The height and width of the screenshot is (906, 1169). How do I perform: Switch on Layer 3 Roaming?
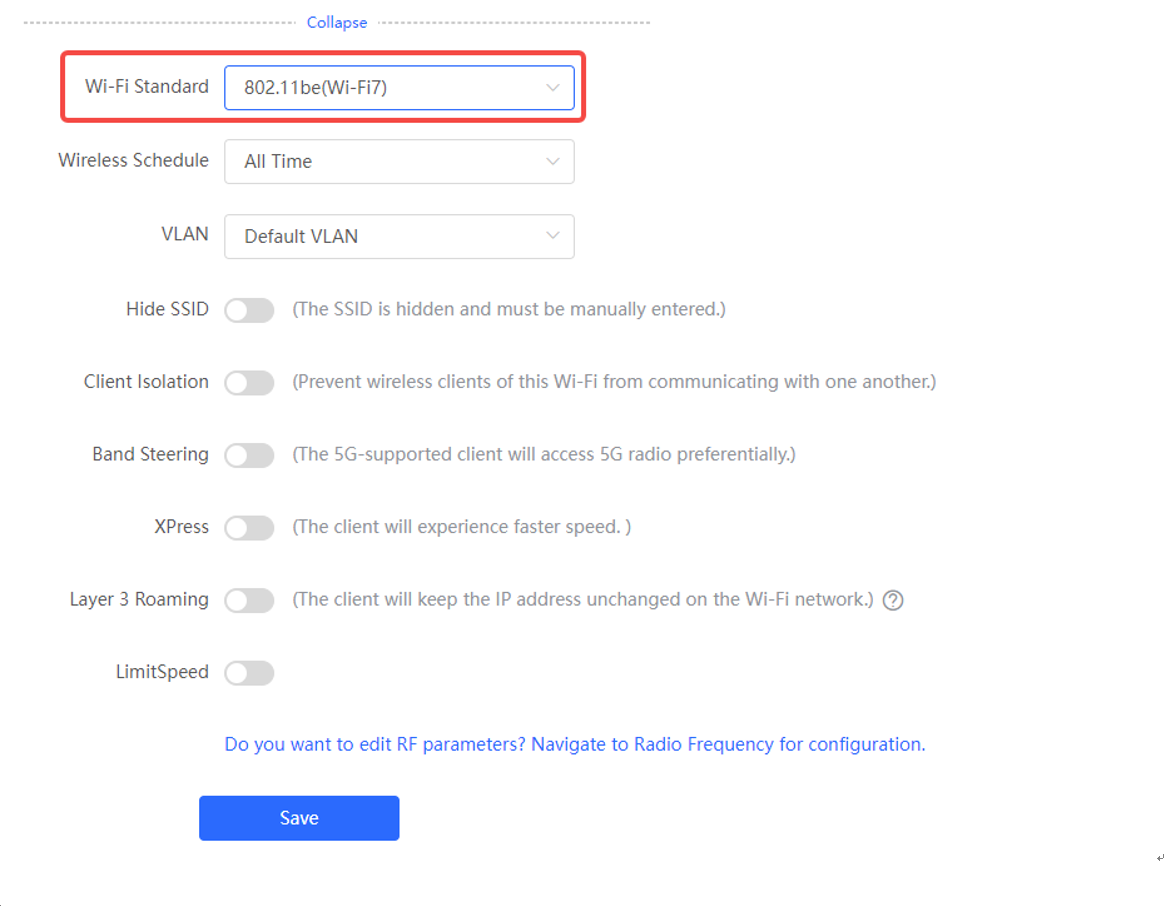pos(250,600)
